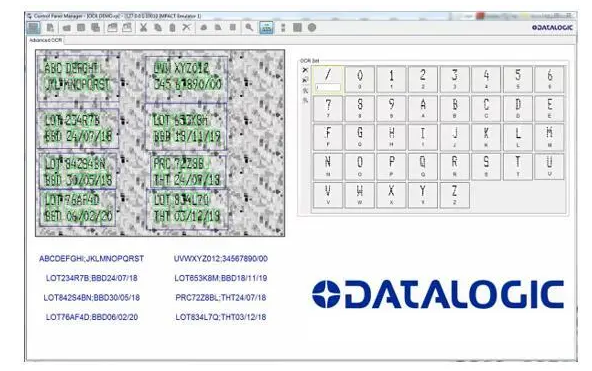
Task: Select the LOT234R7B region in the image
Action: (x=78, y=129)
